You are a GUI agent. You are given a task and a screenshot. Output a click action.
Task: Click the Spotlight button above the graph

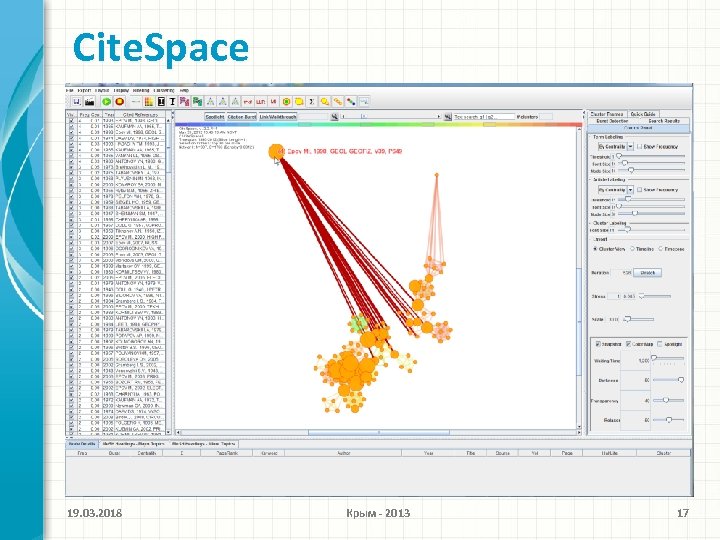(x=214, y=117)
